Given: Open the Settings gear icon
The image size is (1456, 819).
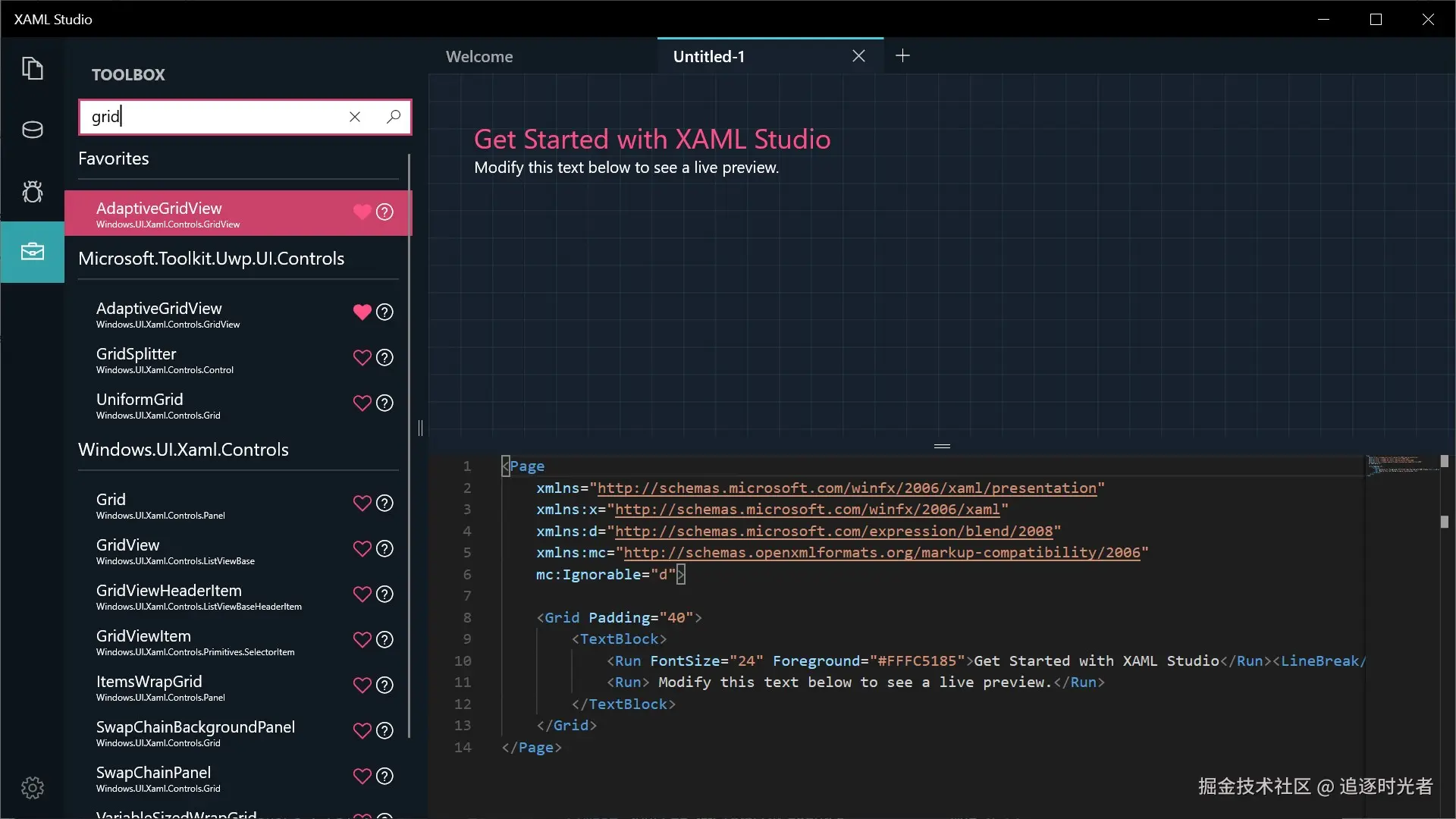Looking at the screenshot, I should tap(32, 788).
